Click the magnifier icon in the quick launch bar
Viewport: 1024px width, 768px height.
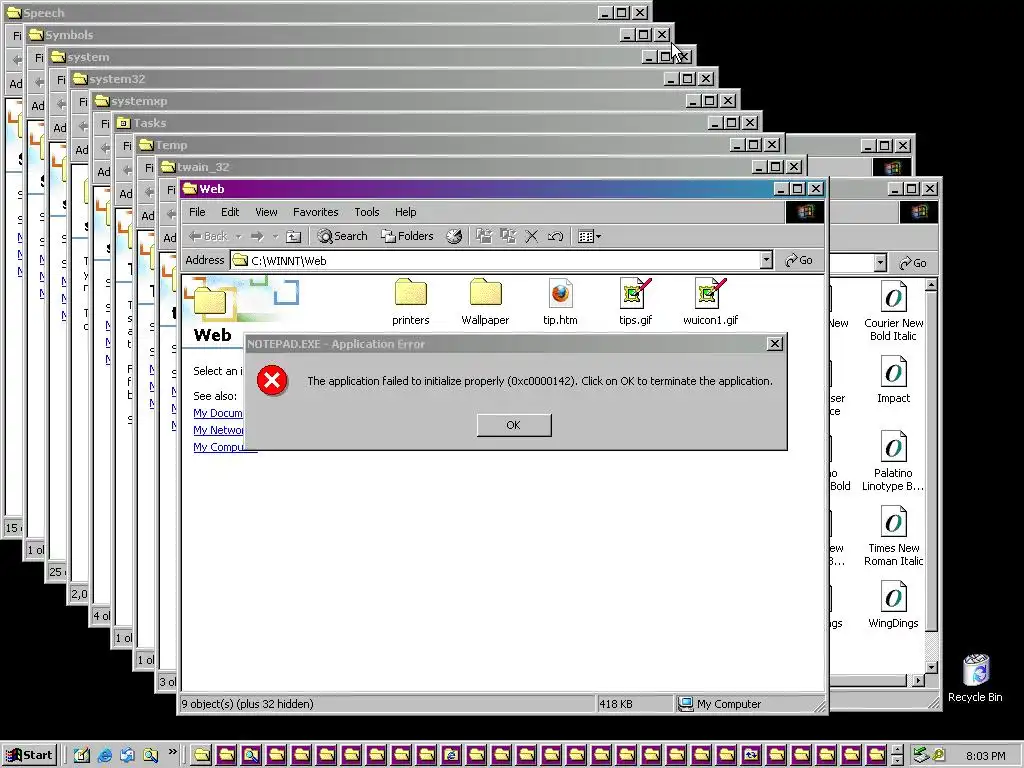151,755
